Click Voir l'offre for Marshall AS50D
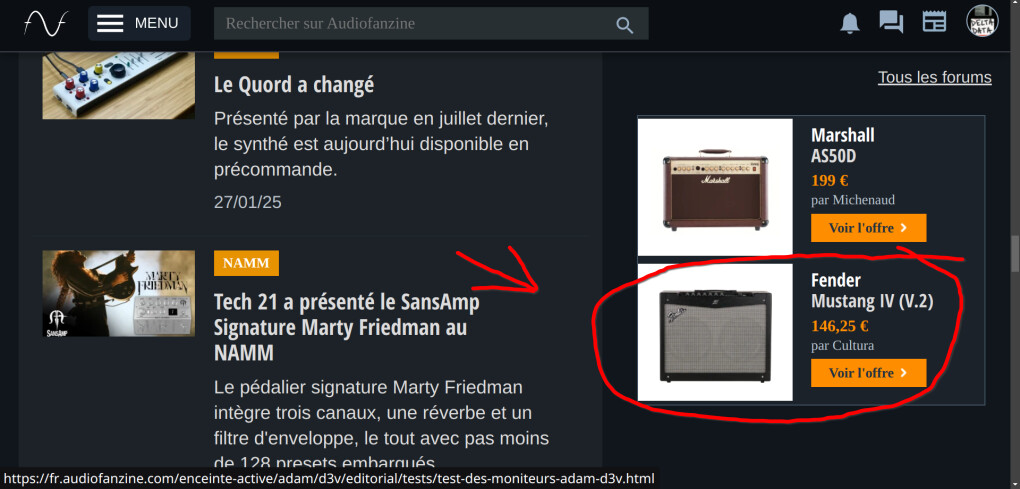Image resolution: width=1020 pixels, height=489 pixels. (868, 228)
